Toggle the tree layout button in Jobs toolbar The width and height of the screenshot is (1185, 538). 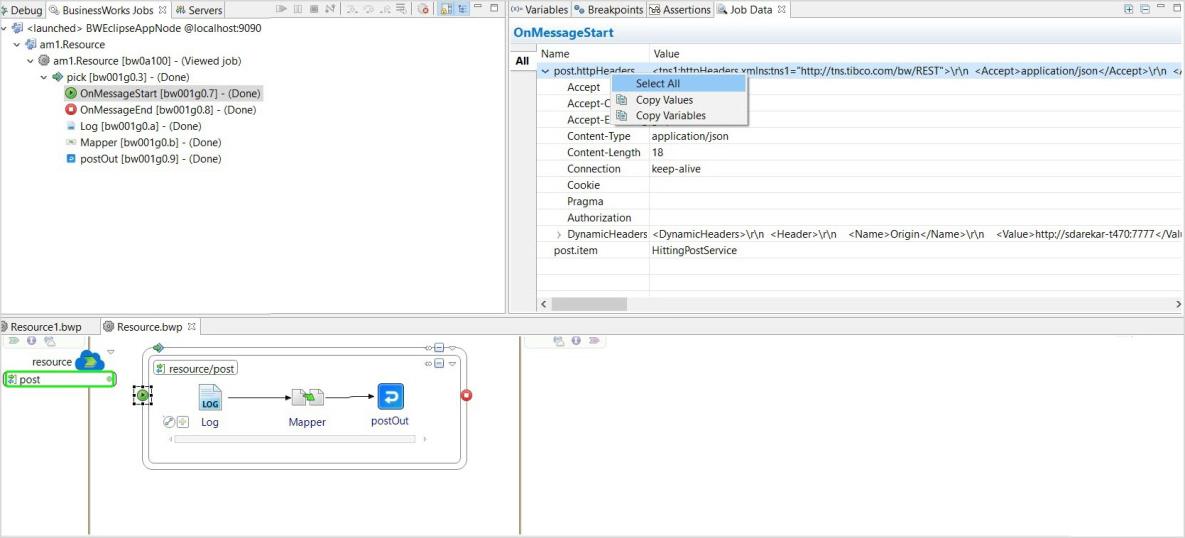460,9
